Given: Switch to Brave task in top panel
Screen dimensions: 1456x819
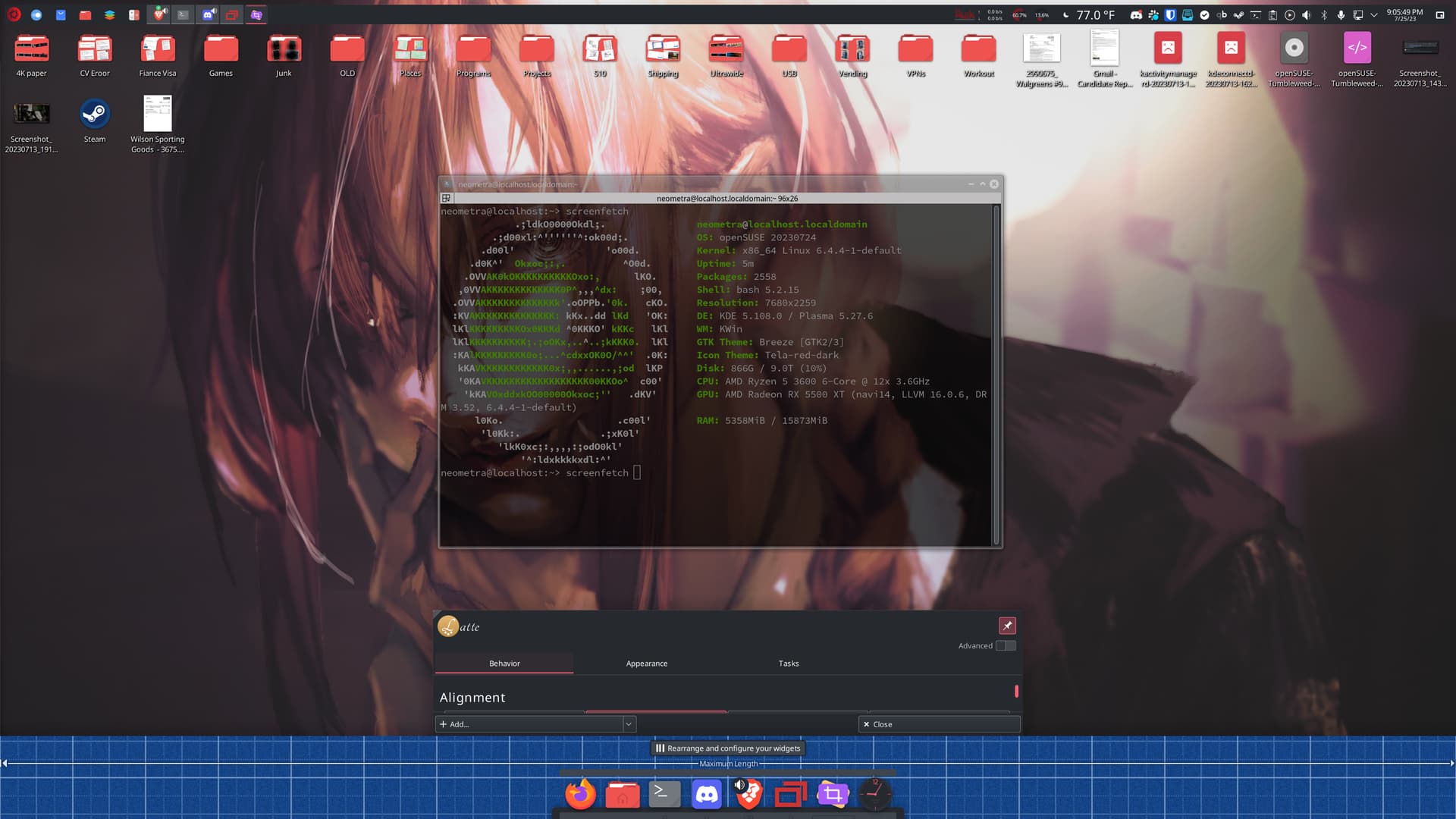Looking at the screenshot, I should [158, 14].
